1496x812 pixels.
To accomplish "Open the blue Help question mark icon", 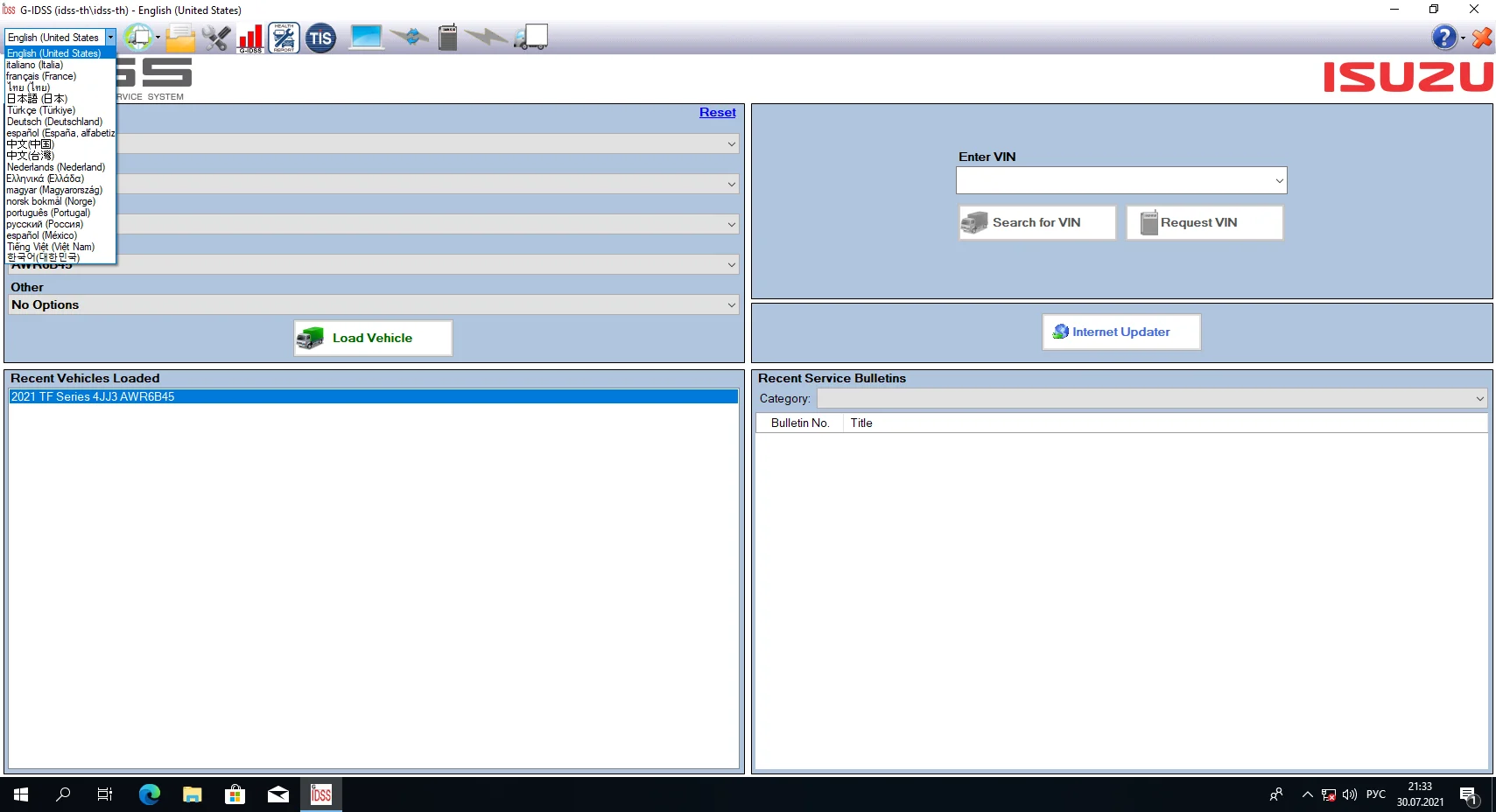I will [x=1444, y=38].
